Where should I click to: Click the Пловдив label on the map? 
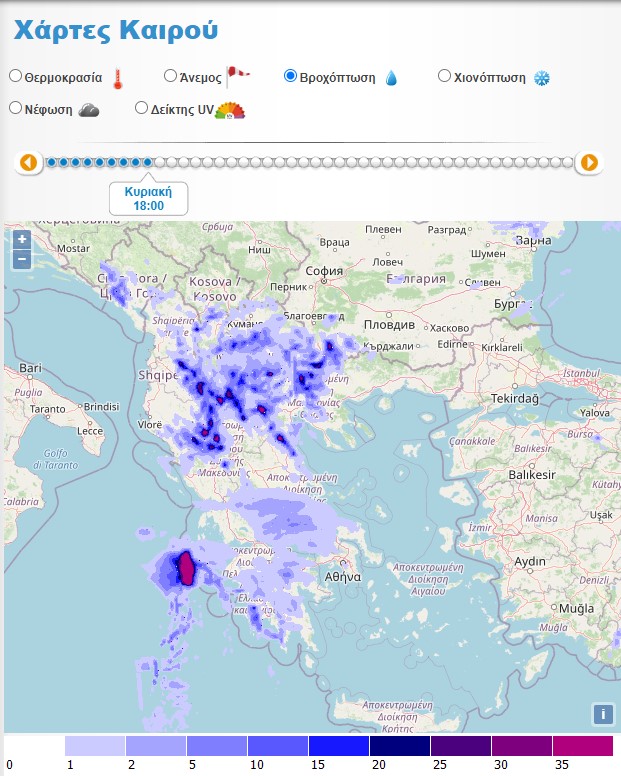point(389,325)
